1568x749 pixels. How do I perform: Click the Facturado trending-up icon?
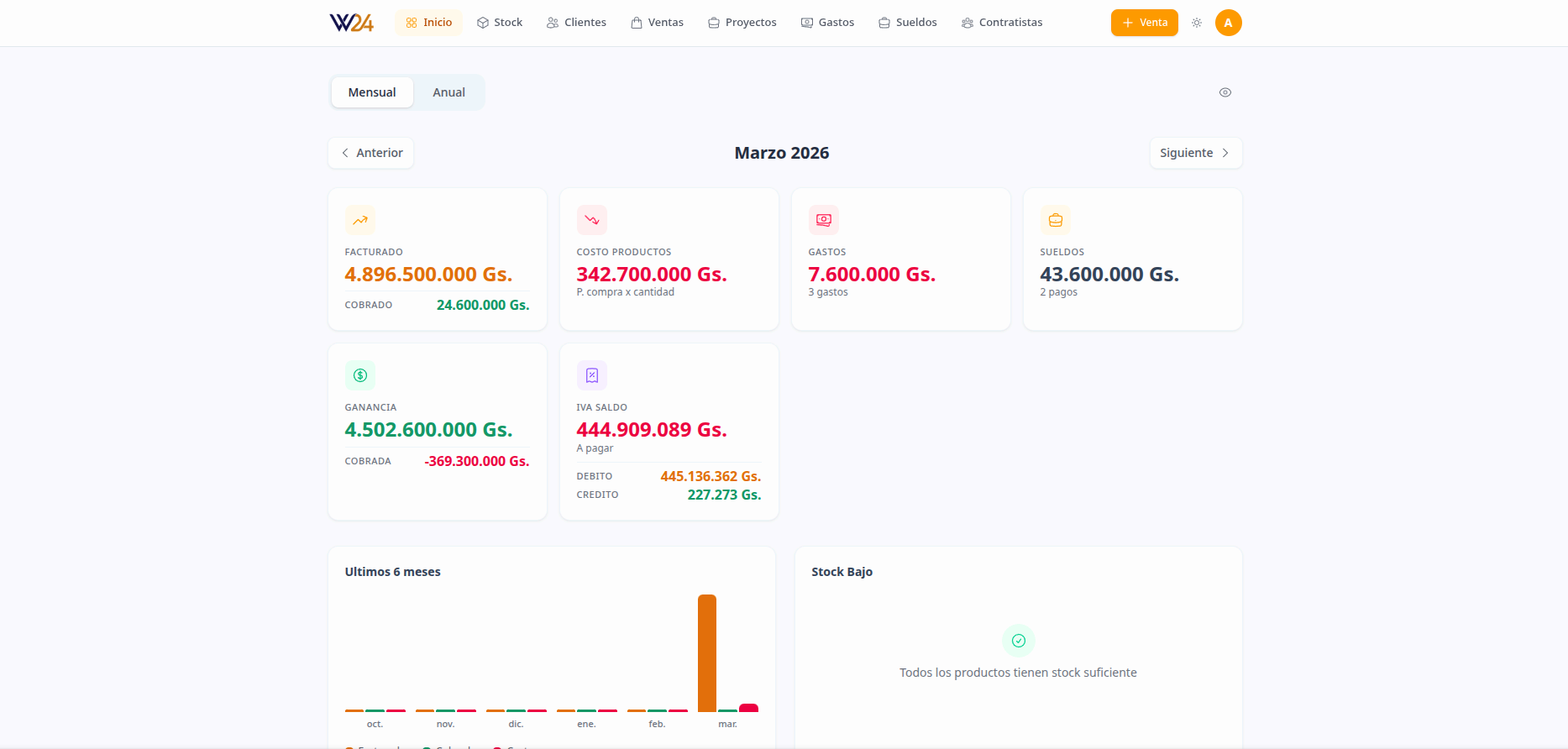360,220
